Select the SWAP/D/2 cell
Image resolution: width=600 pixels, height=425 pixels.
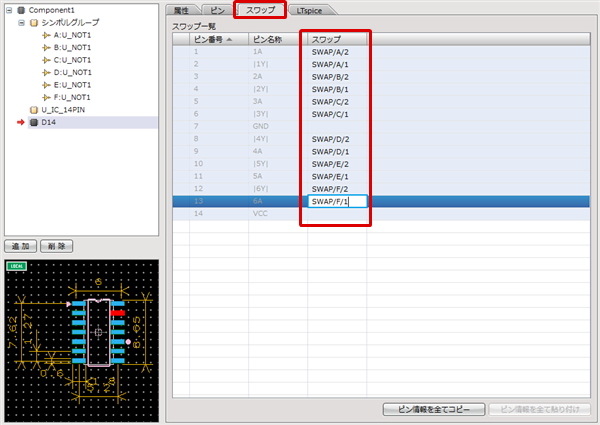point(337,139)
